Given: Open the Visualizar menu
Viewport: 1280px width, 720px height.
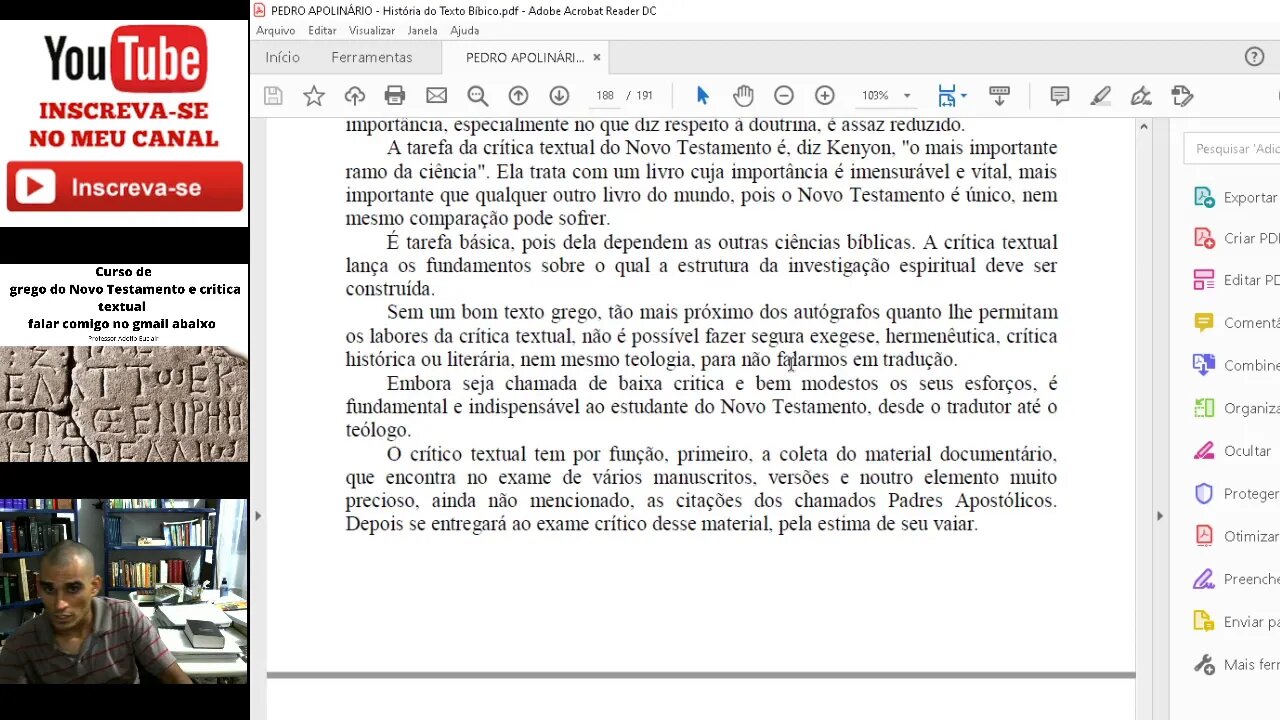Looking at the screenshot, I should [x=372, y=30].
